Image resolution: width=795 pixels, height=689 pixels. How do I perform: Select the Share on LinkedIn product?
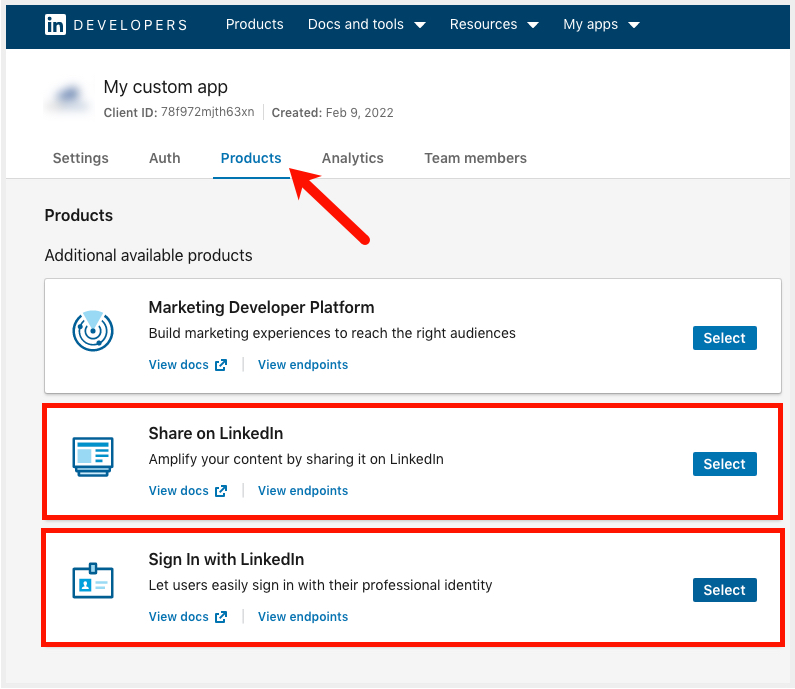725,464
